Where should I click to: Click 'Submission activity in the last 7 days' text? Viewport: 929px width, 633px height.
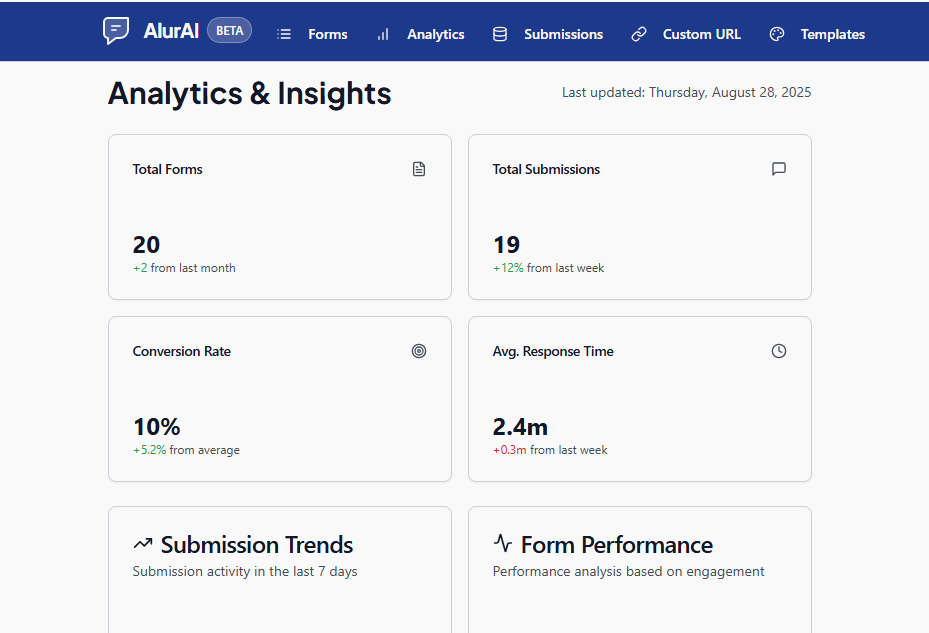(x=245, y=571)
